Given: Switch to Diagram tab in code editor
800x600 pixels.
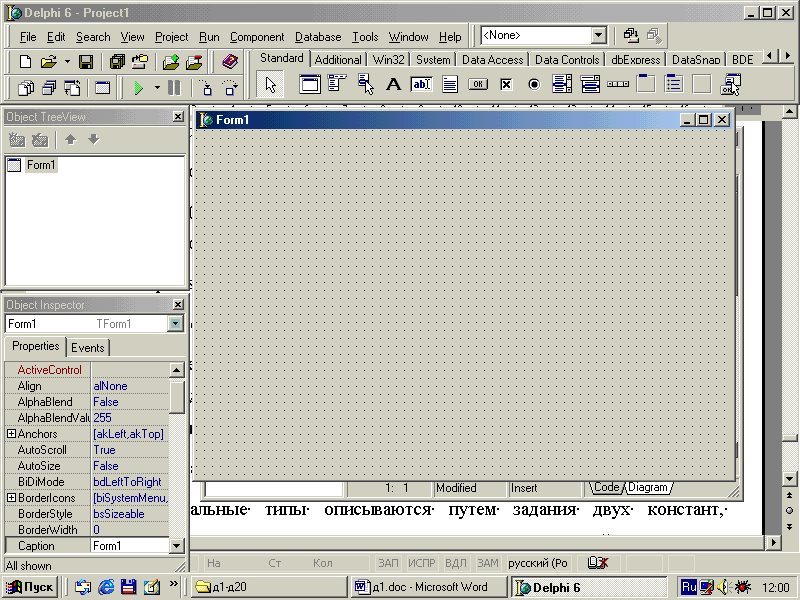Looking at the screenshot, I should (x=647, y=487).
